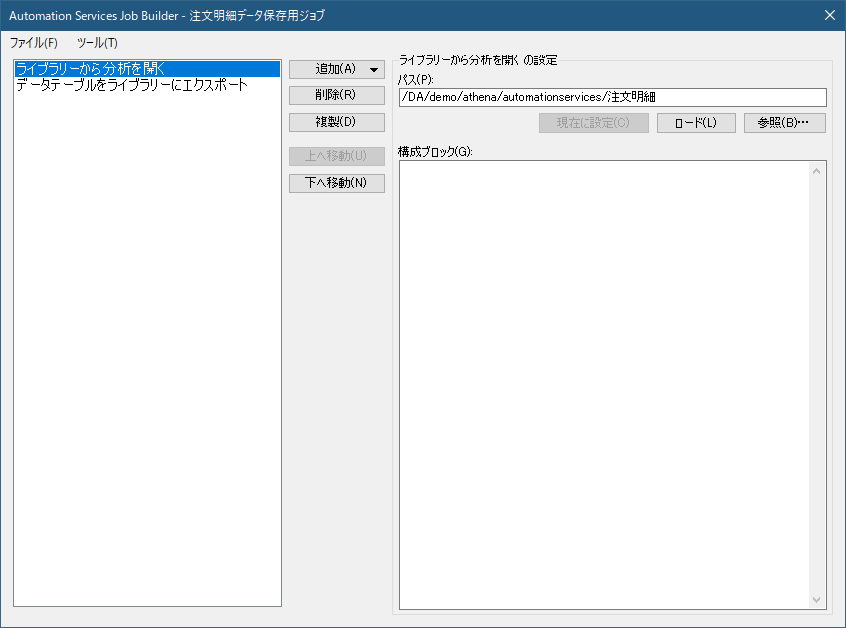
Task: Click the 削除(R) button
Action: [x=337, y=95]
